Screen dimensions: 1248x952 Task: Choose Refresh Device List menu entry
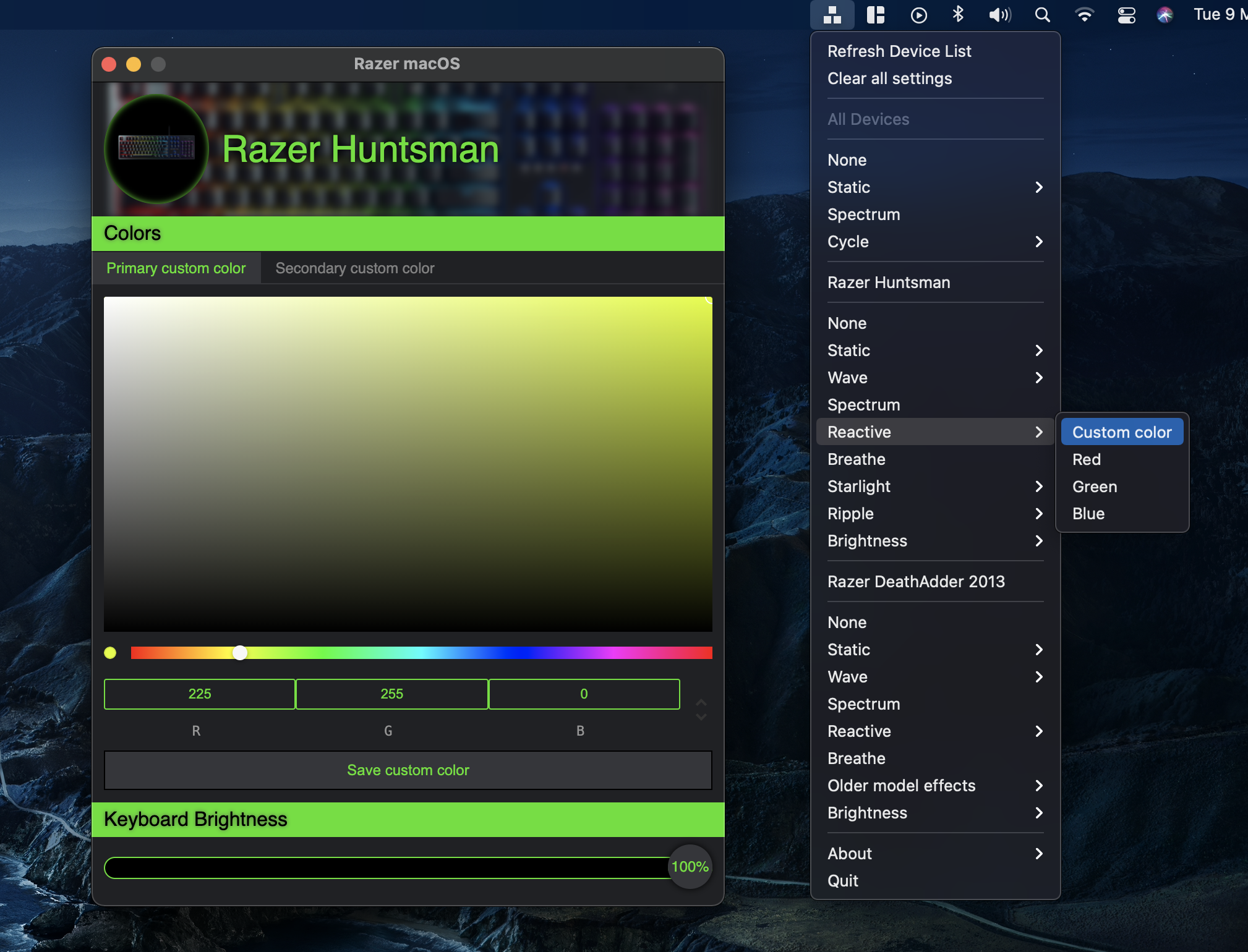click(899, 51)
